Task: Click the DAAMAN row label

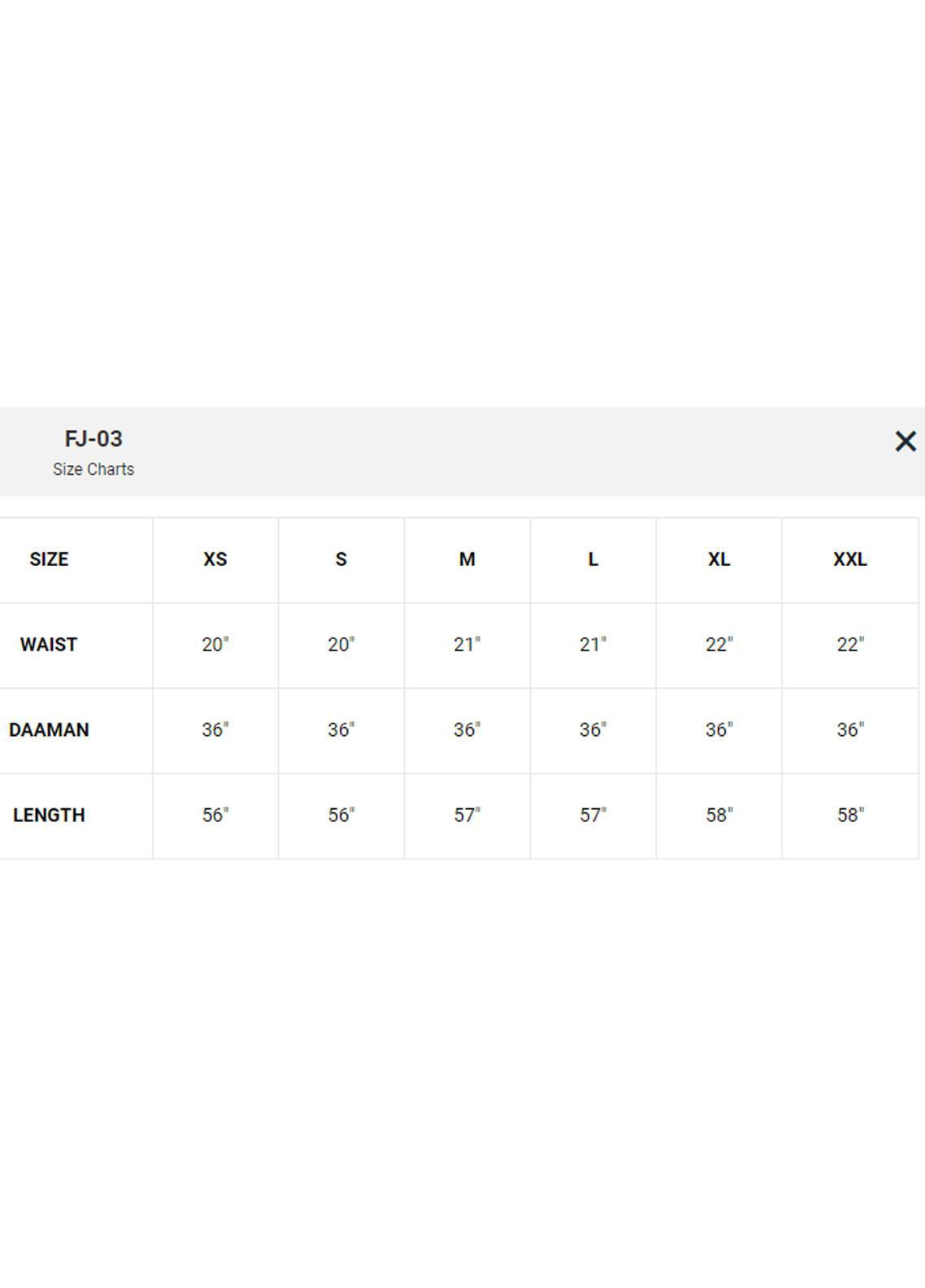Action: point(49,730)
